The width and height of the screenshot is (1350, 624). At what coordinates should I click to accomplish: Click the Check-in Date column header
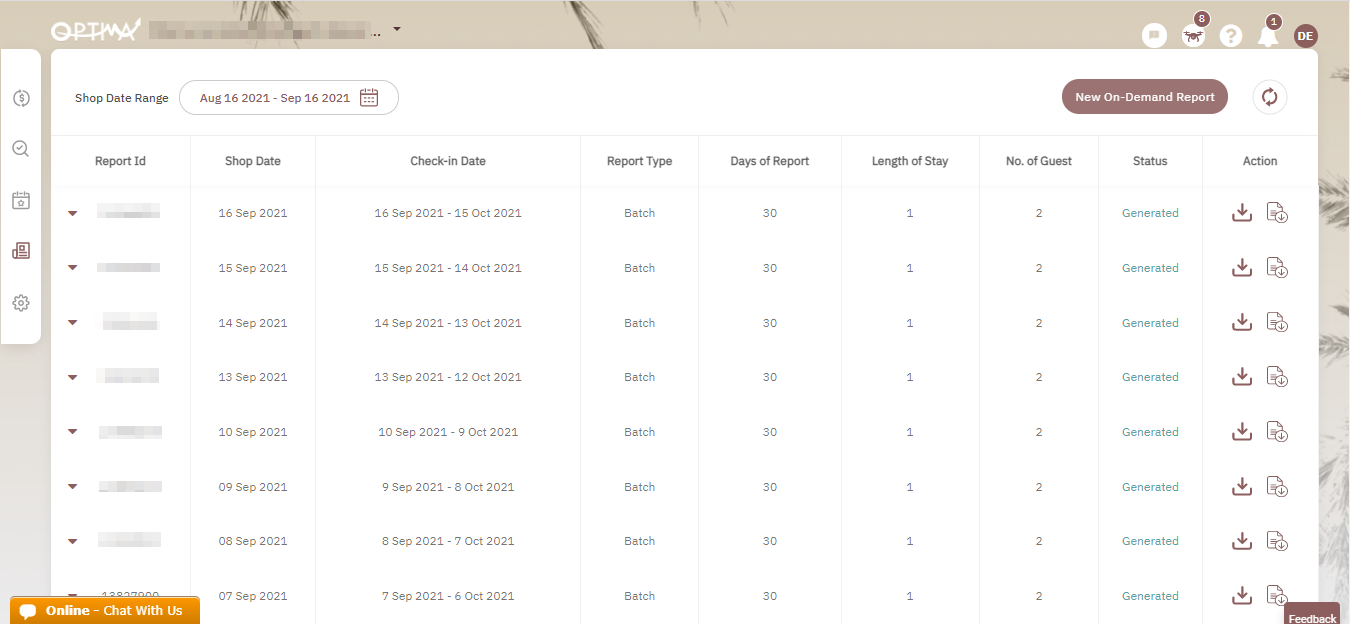448,161
